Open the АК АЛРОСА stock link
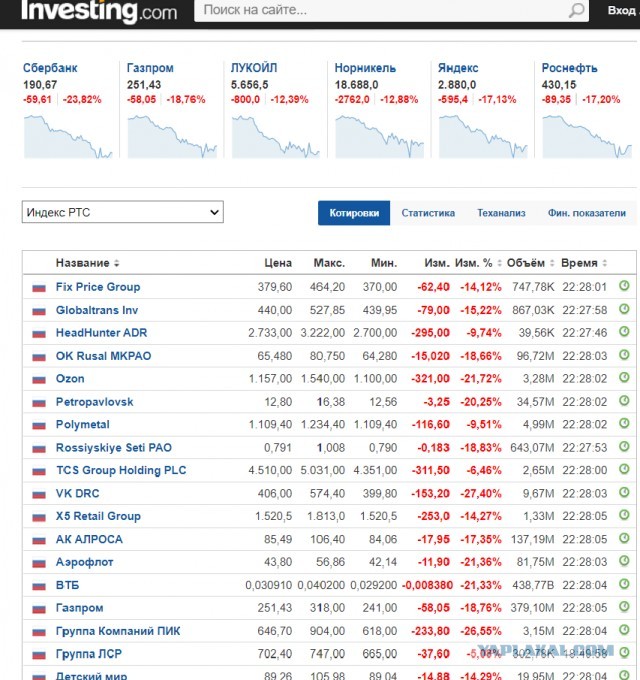The width and height of the screenshot is (640, 680). pyautogui.click(x=89, y=539)
